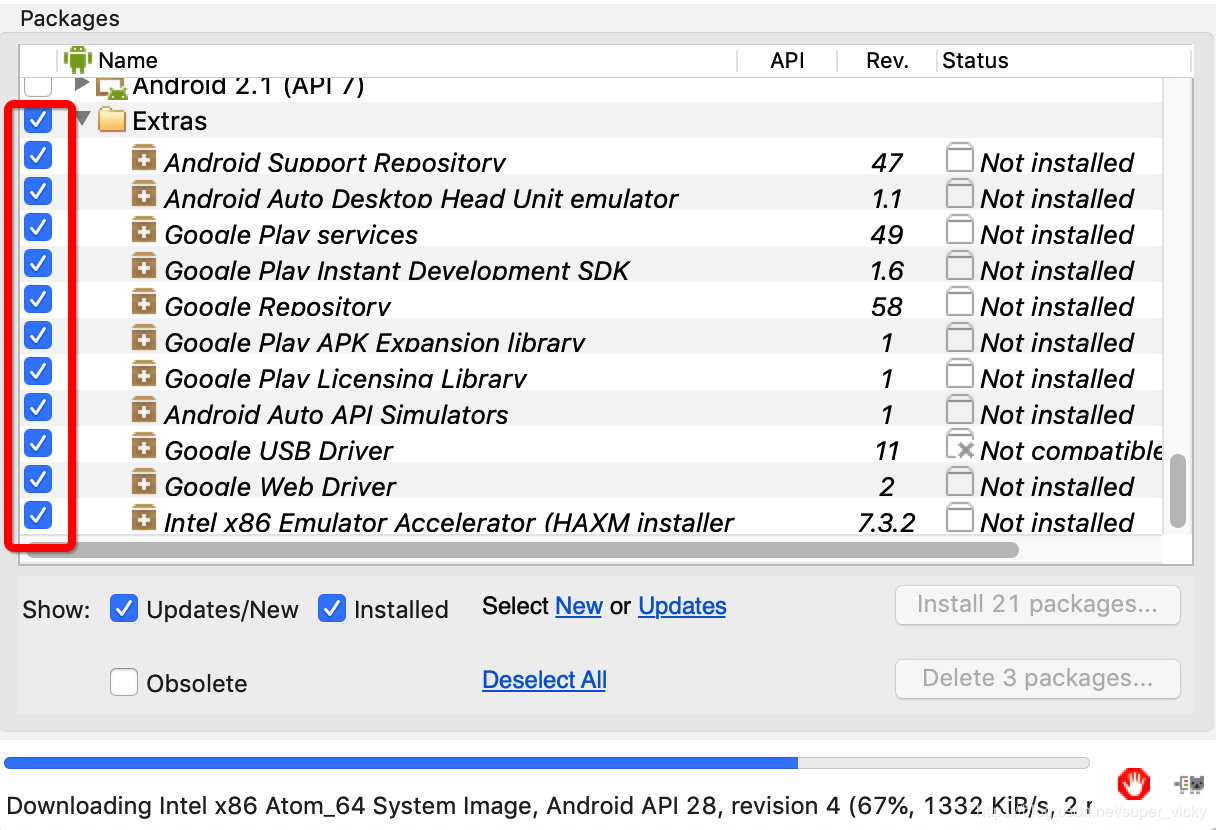1216x830 pixels.
Task: Click package icon beside Google Repository
Action: click(145, 302)
